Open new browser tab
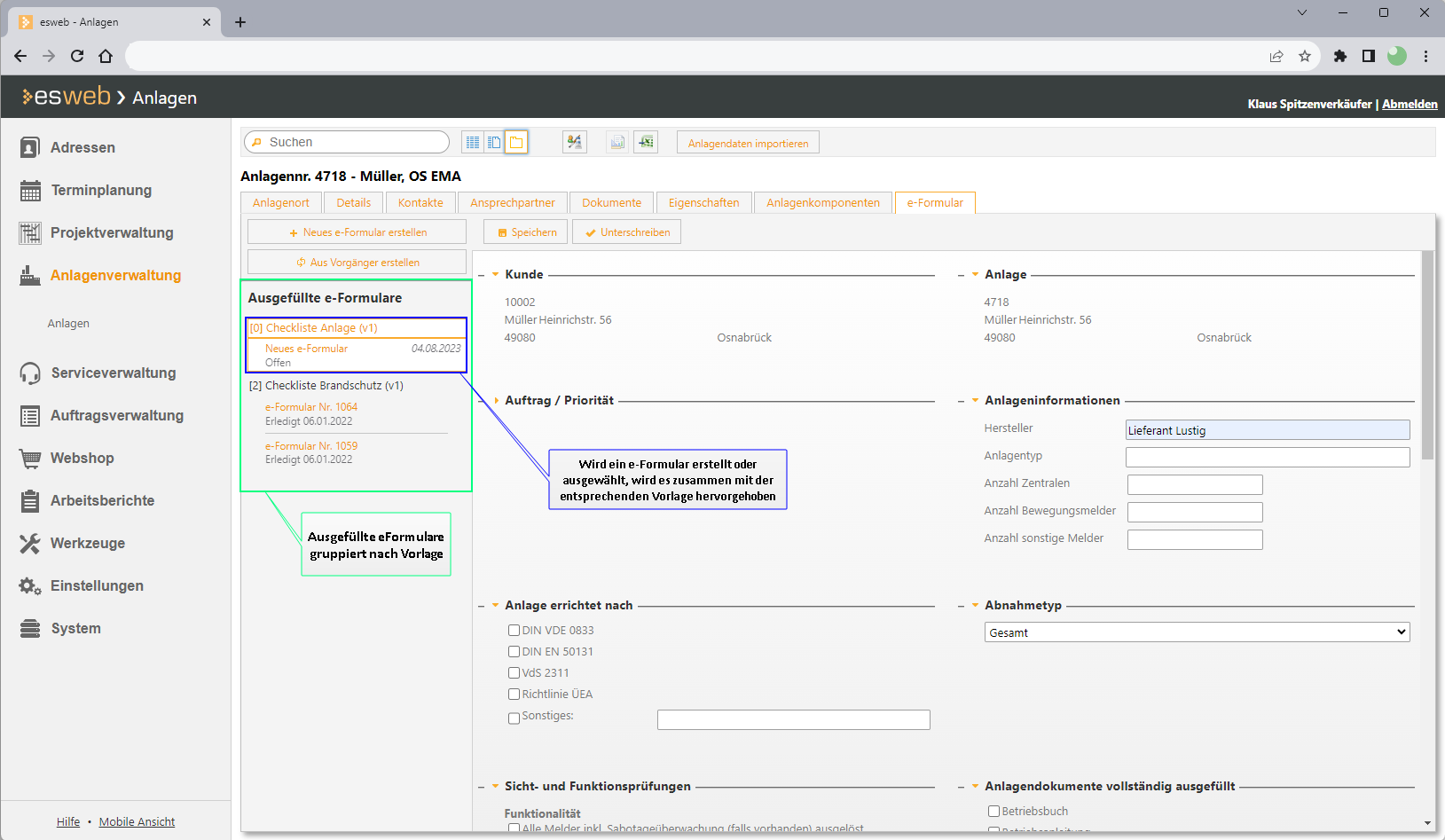The width and height of the screenshot is (1445, 840). click(240, 22)
